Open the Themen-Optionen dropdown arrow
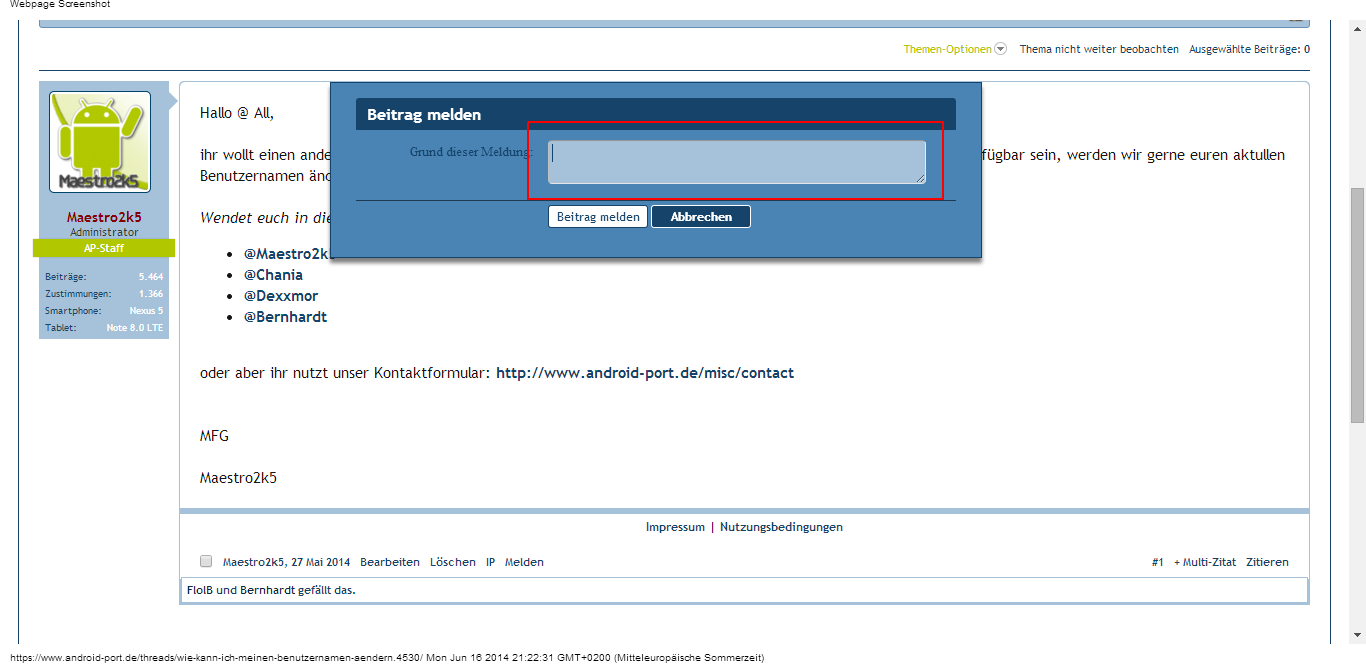The image size is (1366, 664). click(x=1000, y=49)
